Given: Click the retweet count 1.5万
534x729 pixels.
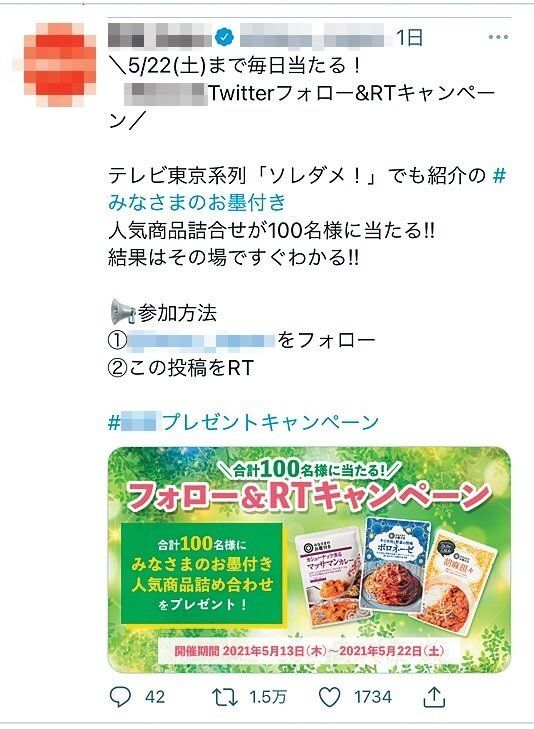Looking at the screenshot, I should coord(268,697).
